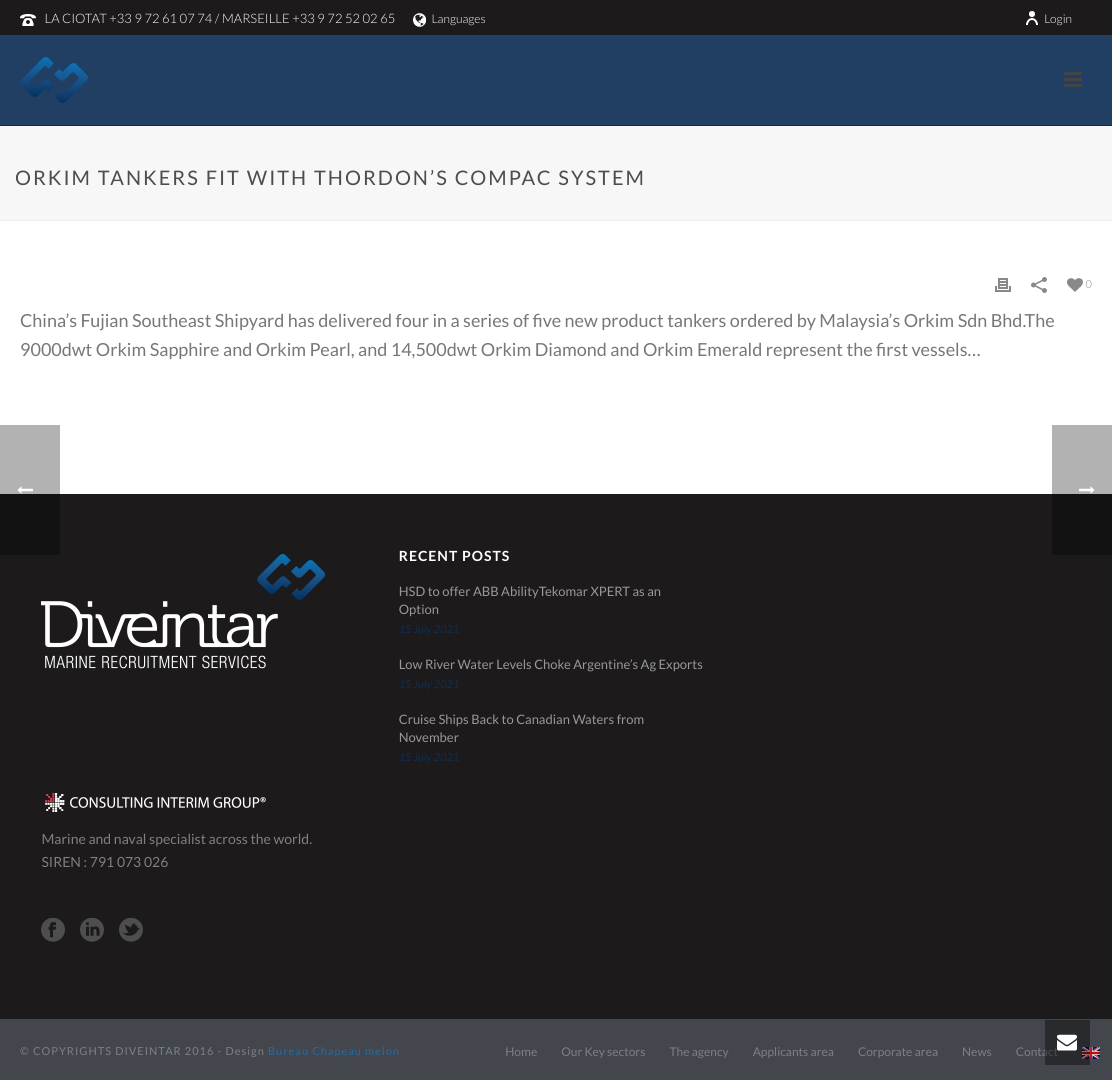
Task: Click the print icon above the article
Action: pos(1003,284)
